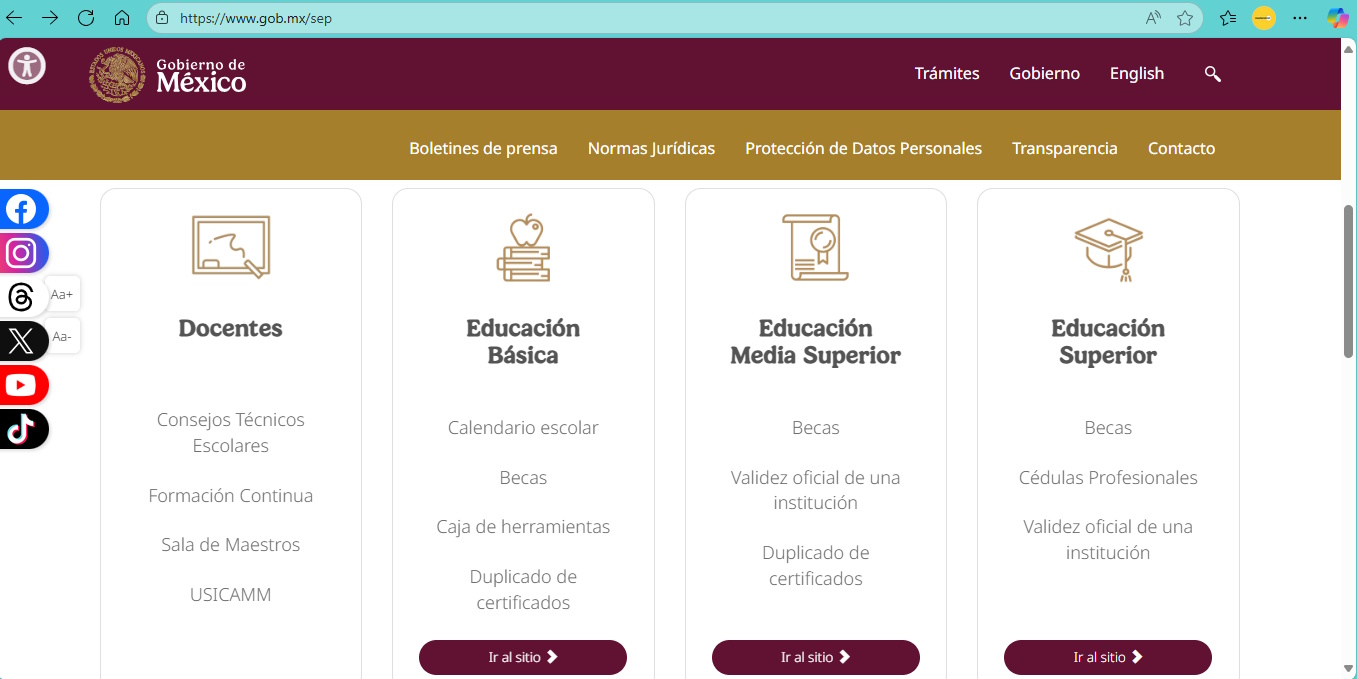Click the YouTube sidebar icon
The image size is (1357, 679).
(x=22, y=385)
